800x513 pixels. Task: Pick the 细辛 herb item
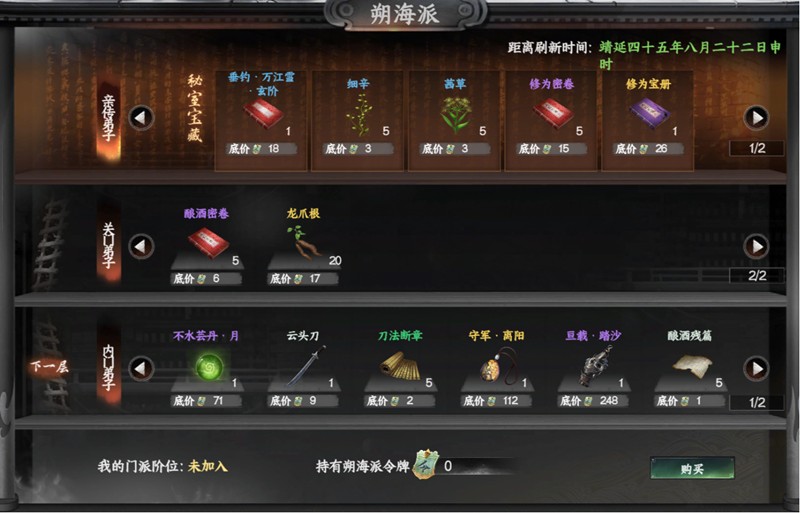(359, 114)
